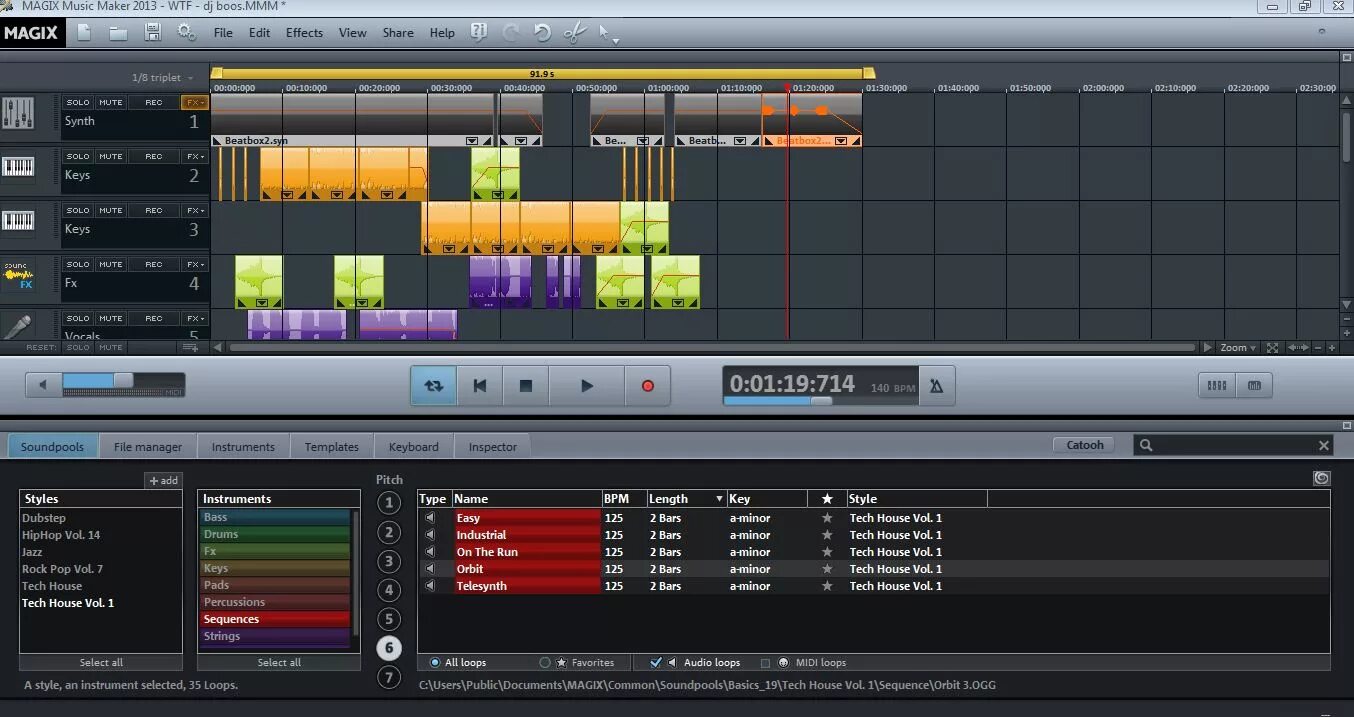Open FX dropdown on Fx track 4

click(x=194, y=264)
